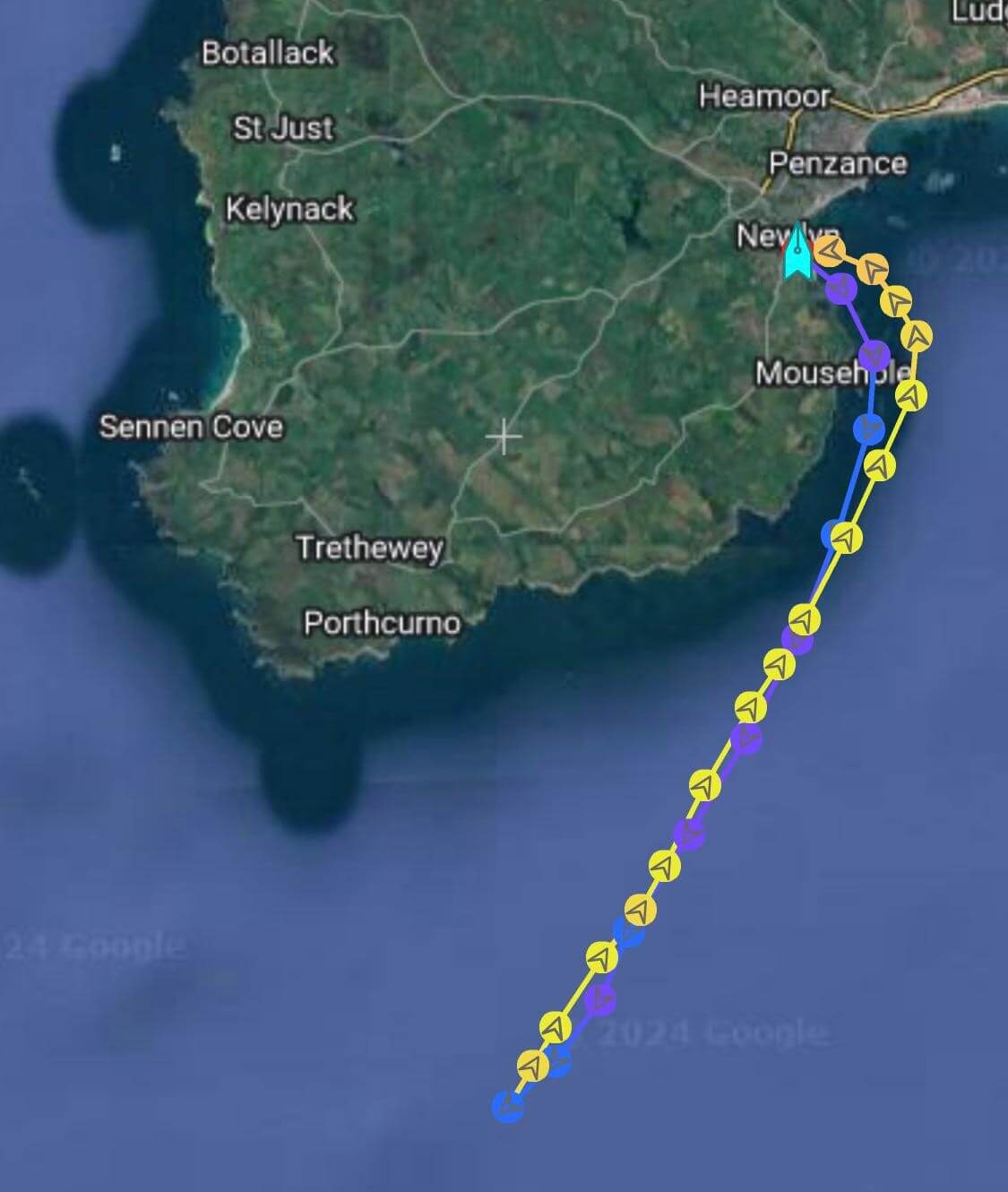This screenshot has width=1008, height=1192.
Task: Click the orange arrow marker nearest the vessel
Action: pos(830,251)
